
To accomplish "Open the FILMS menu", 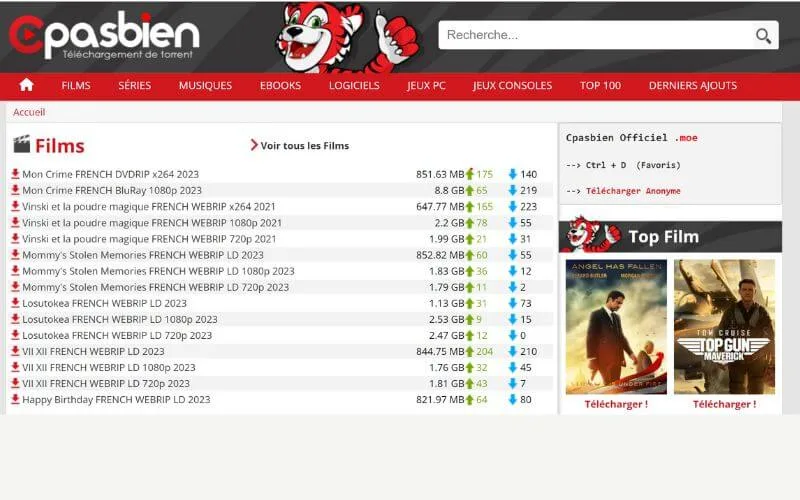I will pos(76,85).
